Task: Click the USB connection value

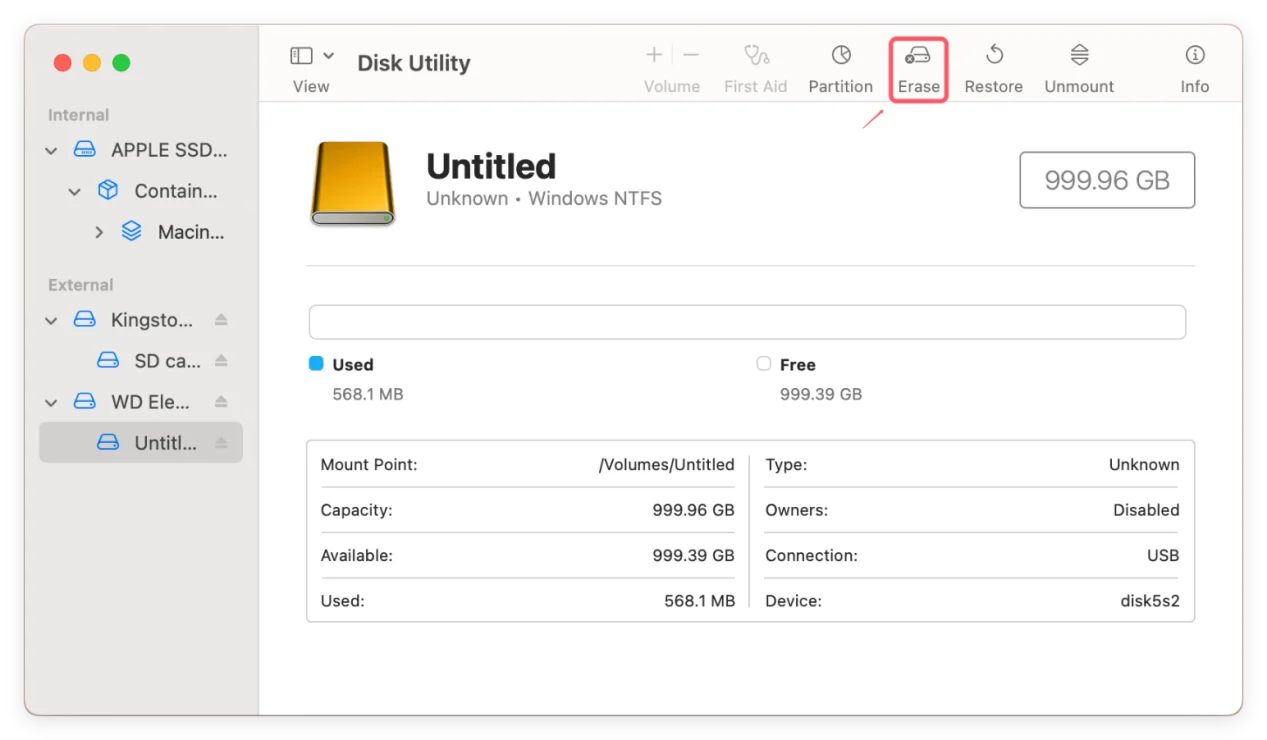Action: tap(1163, 555)
